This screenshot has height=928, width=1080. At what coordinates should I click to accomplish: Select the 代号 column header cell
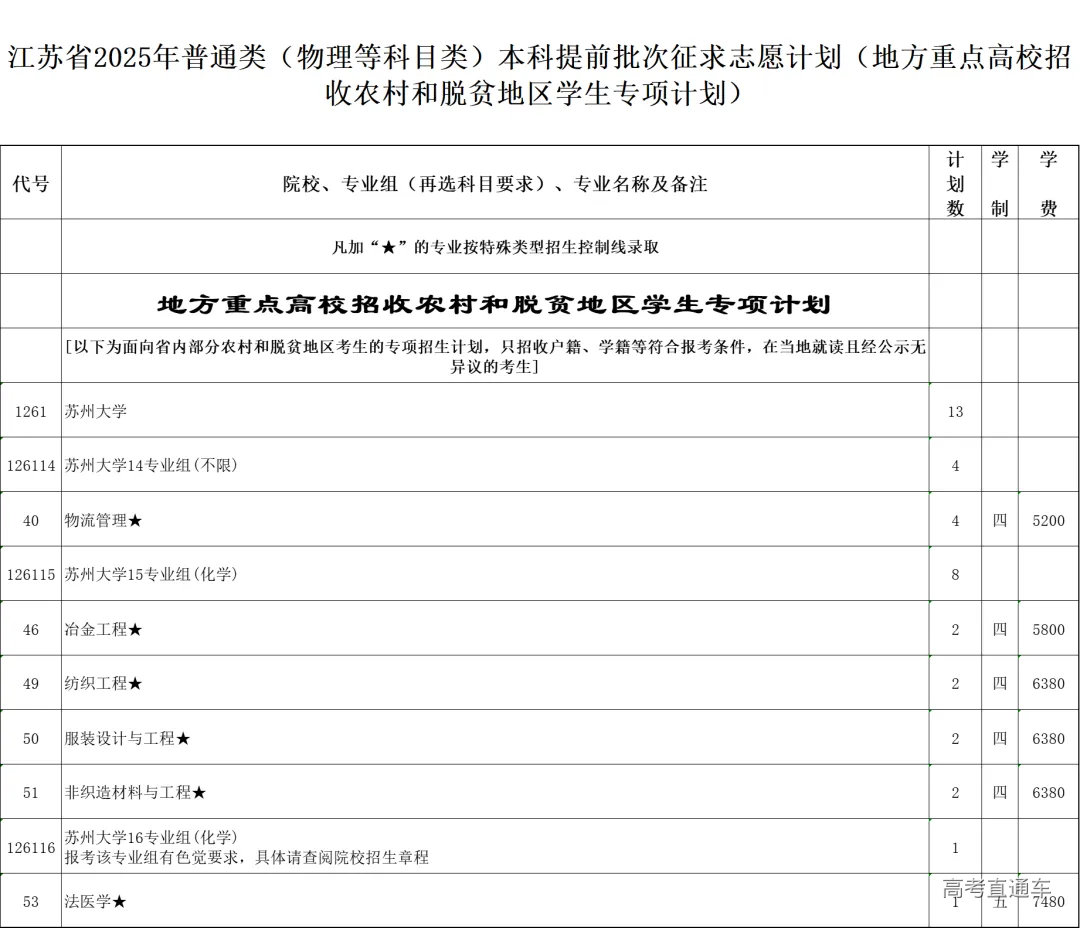point(31,183)
